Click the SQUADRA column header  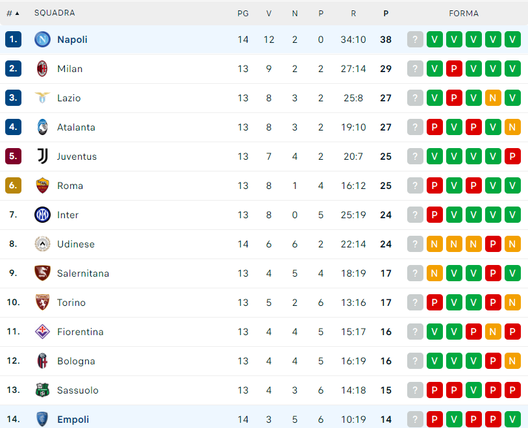click(x=55, y=13)
